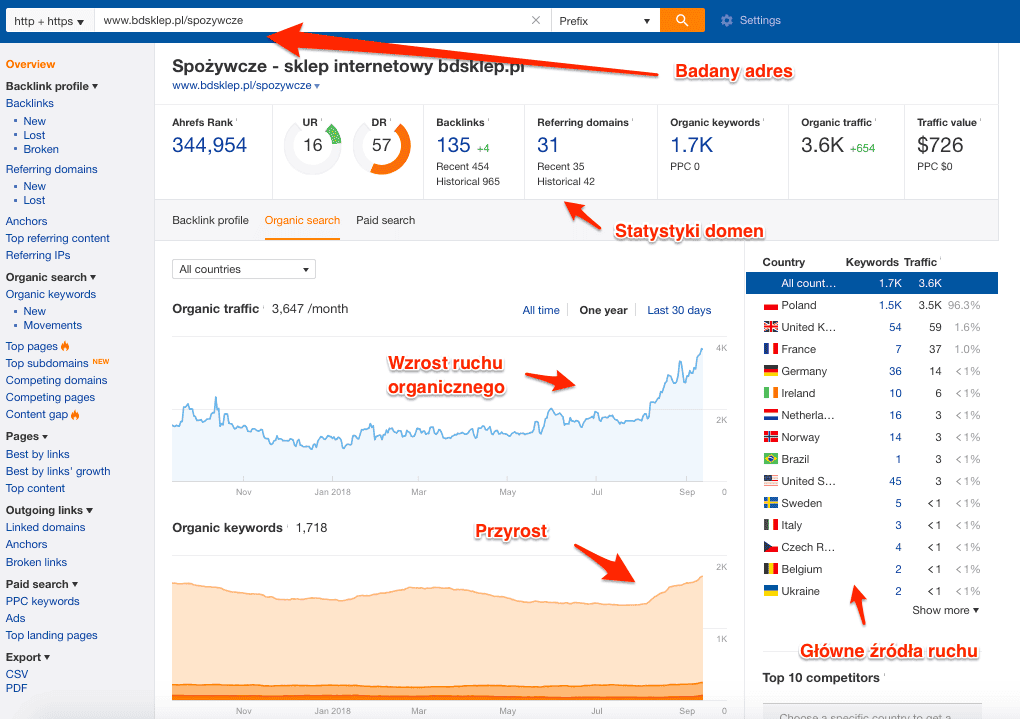Open the Backlinks report link in sidebar
The height and width of the screenshot is (719, 1020).
pyautogui.click(x=30, y=103)
